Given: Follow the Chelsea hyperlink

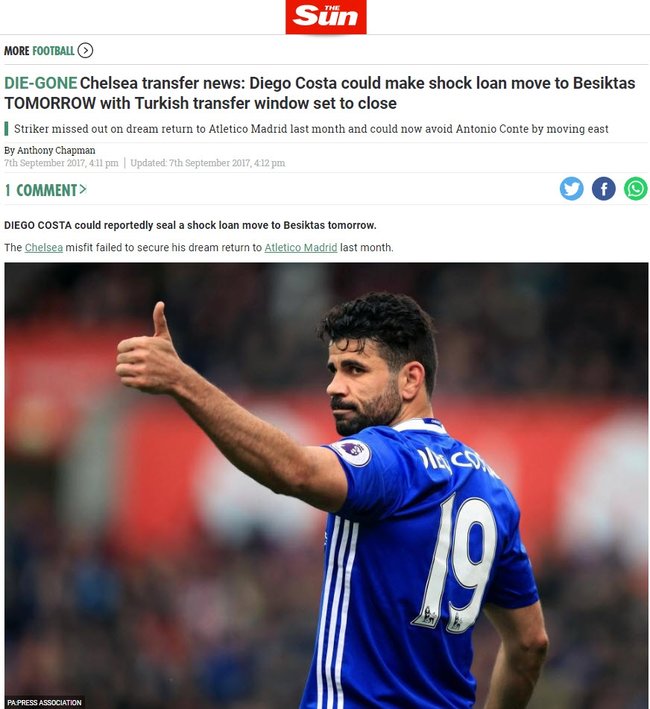Looking at the screenshot, I should point(43,248).
